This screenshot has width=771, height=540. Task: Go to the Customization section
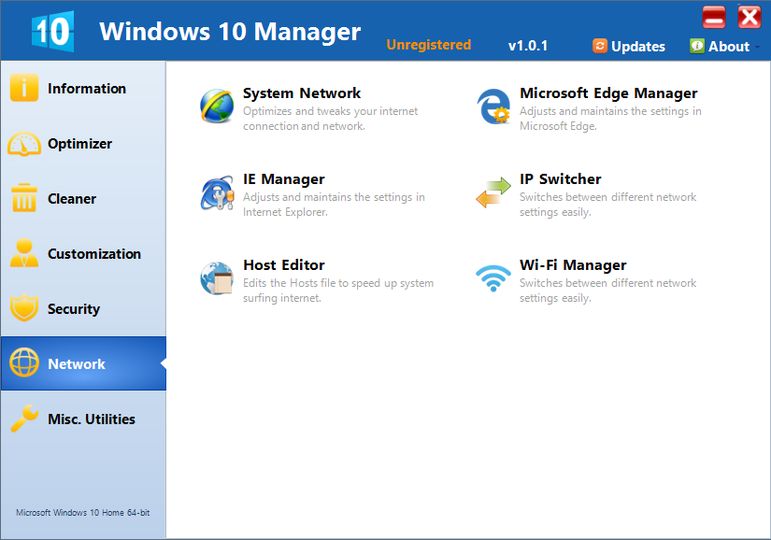click(x=83, y=254)
